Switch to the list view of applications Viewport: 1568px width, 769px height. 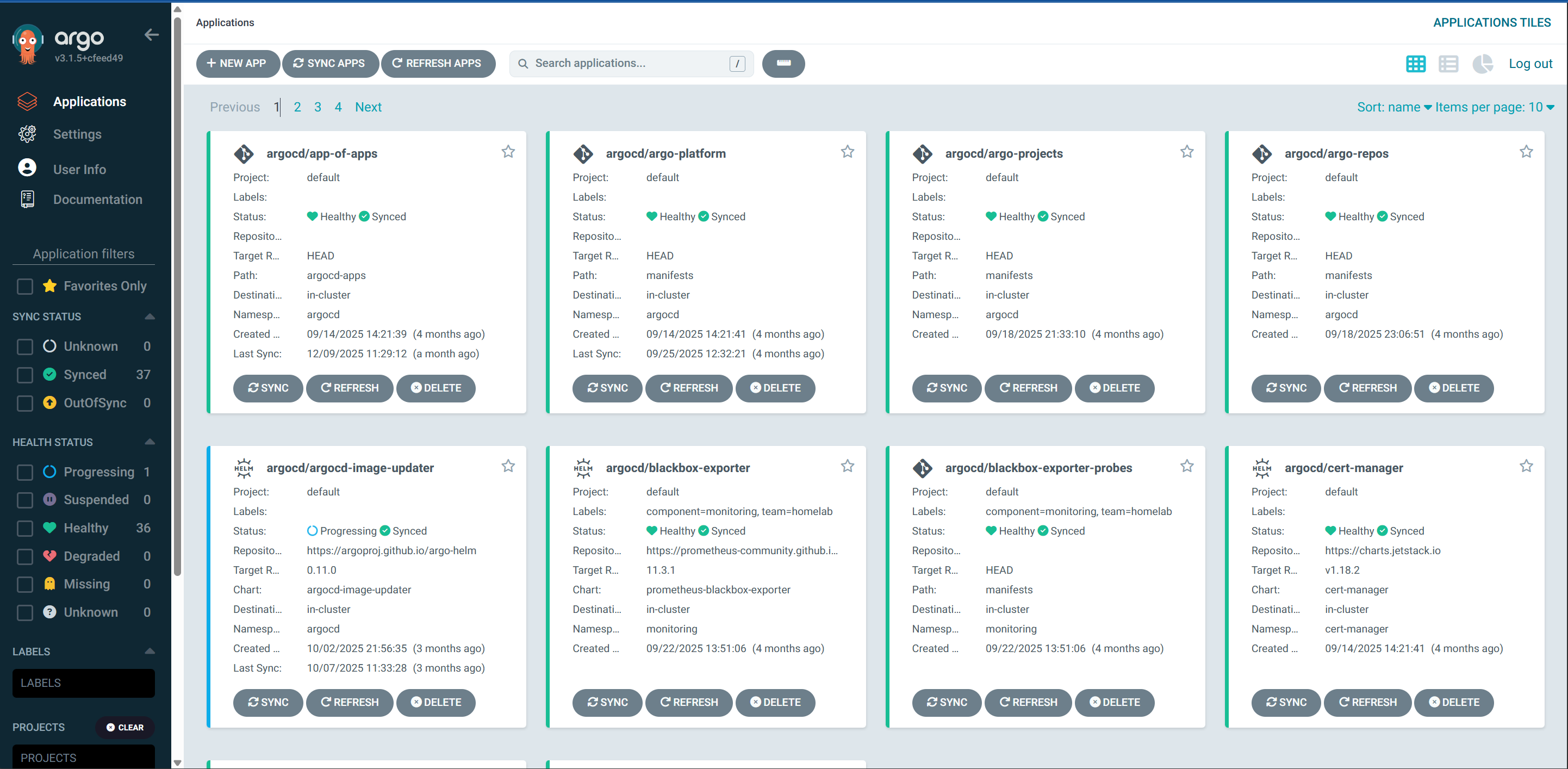point(1449,63)
